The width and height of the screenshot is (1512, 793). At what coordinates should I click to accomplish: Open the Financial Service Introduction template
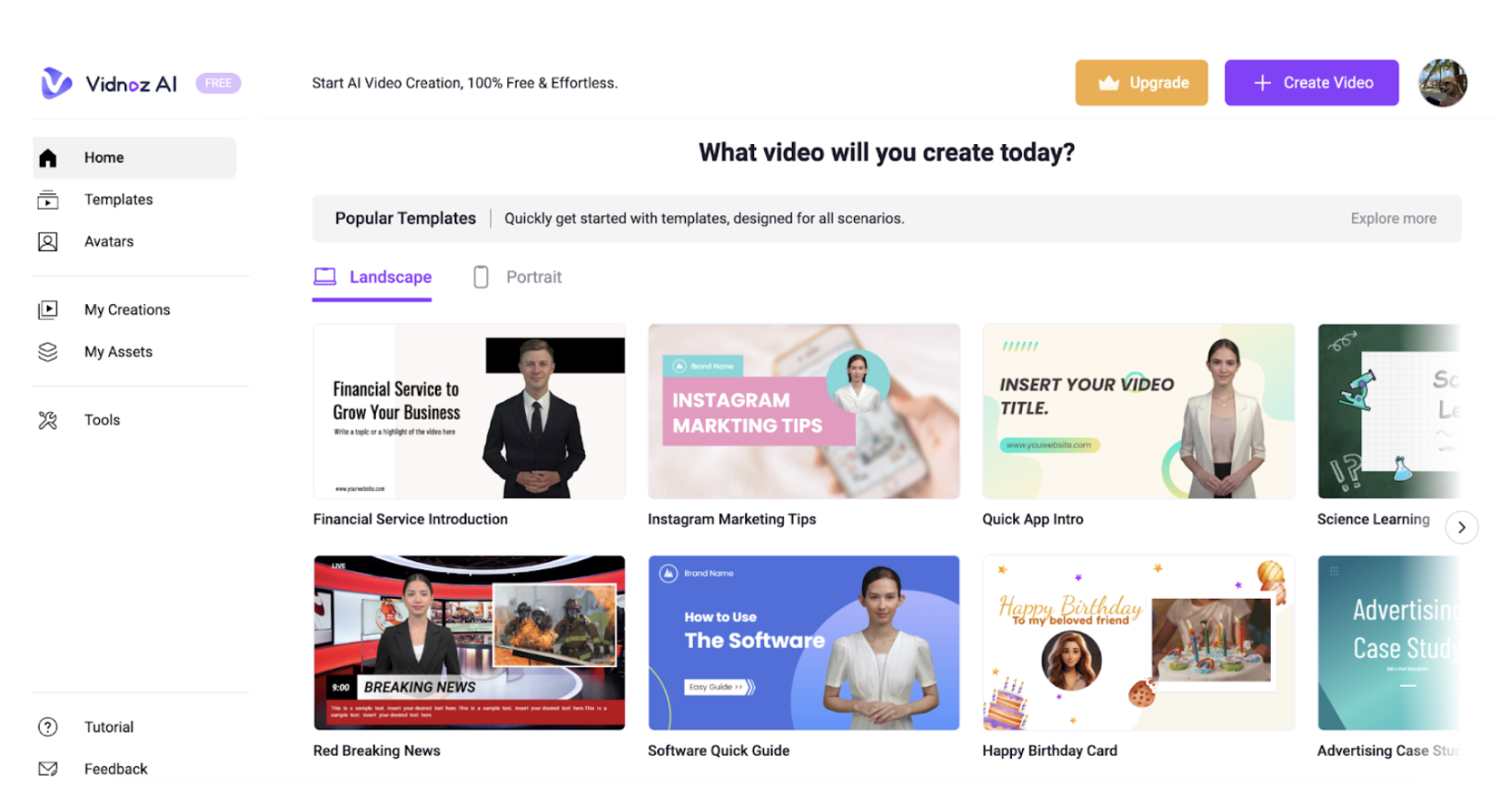pos(469,412)
